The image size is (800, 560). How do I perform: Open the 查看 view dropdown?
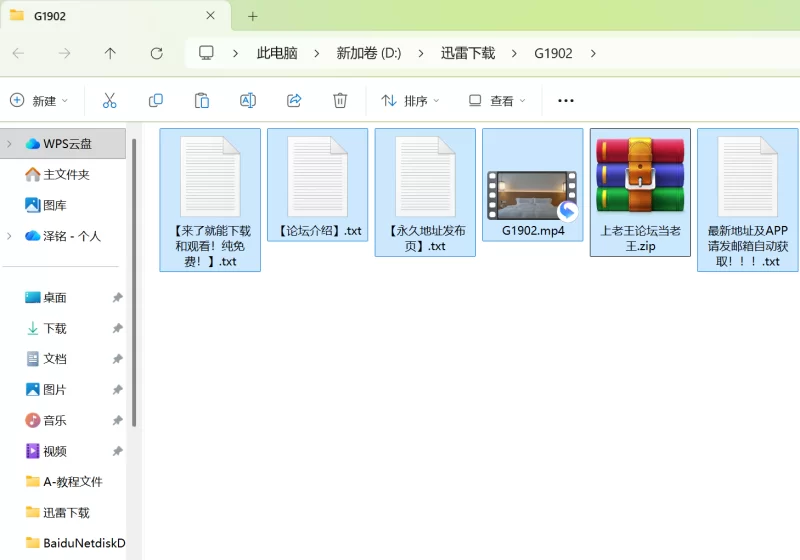coord(496,100)
